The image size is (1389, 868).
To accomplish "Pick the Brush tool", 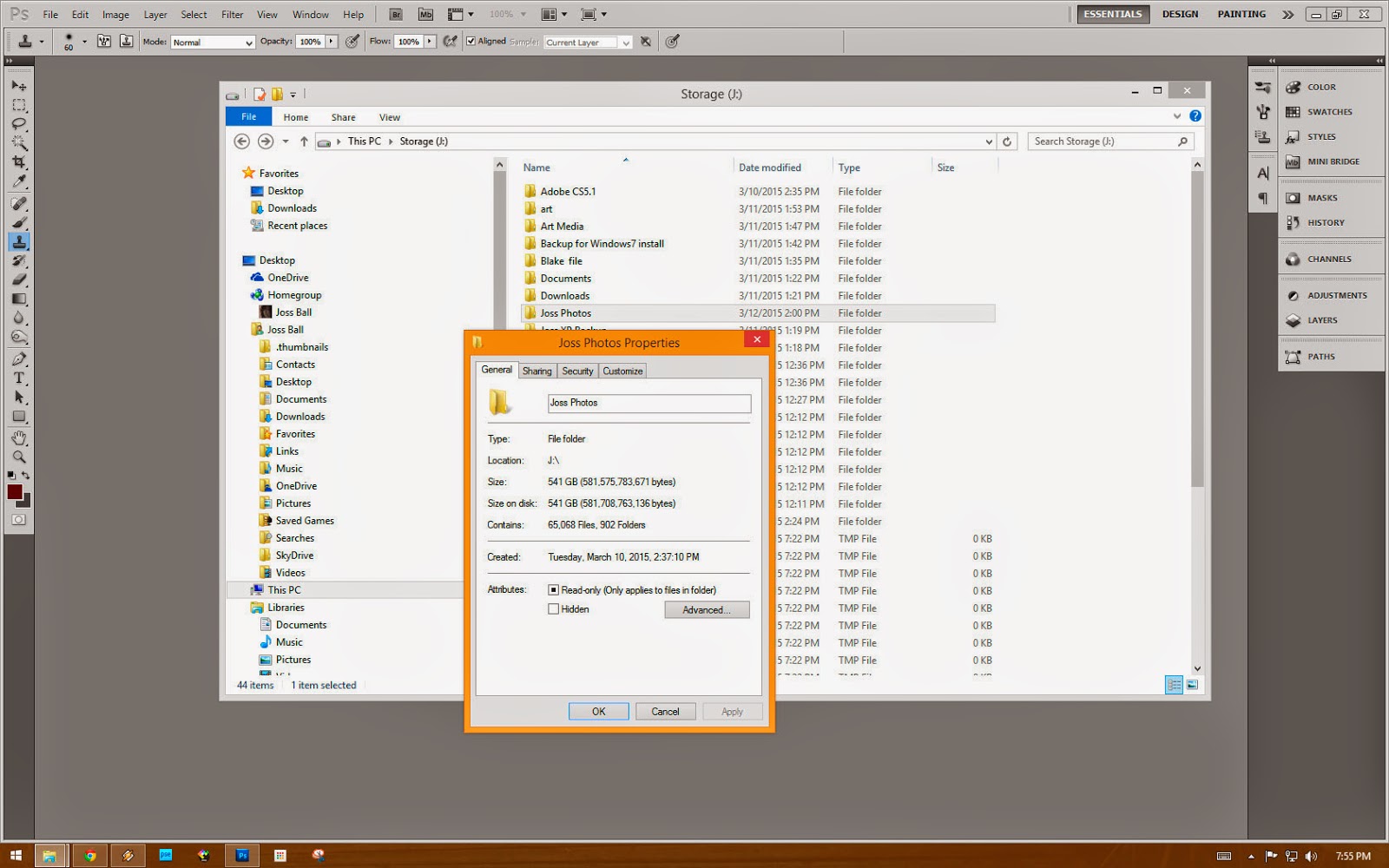I will coord(18,223).
